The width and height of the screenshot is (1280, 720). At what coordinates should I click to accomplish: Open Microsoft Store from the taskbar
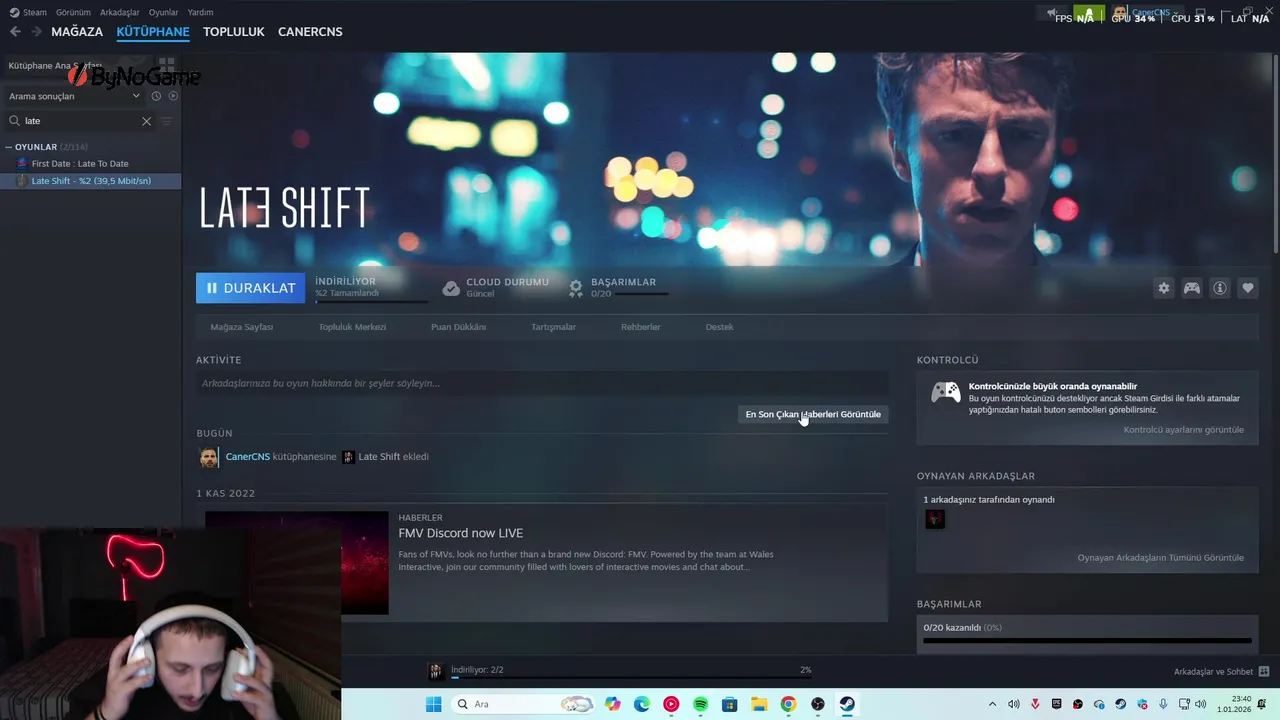[730, 704]
